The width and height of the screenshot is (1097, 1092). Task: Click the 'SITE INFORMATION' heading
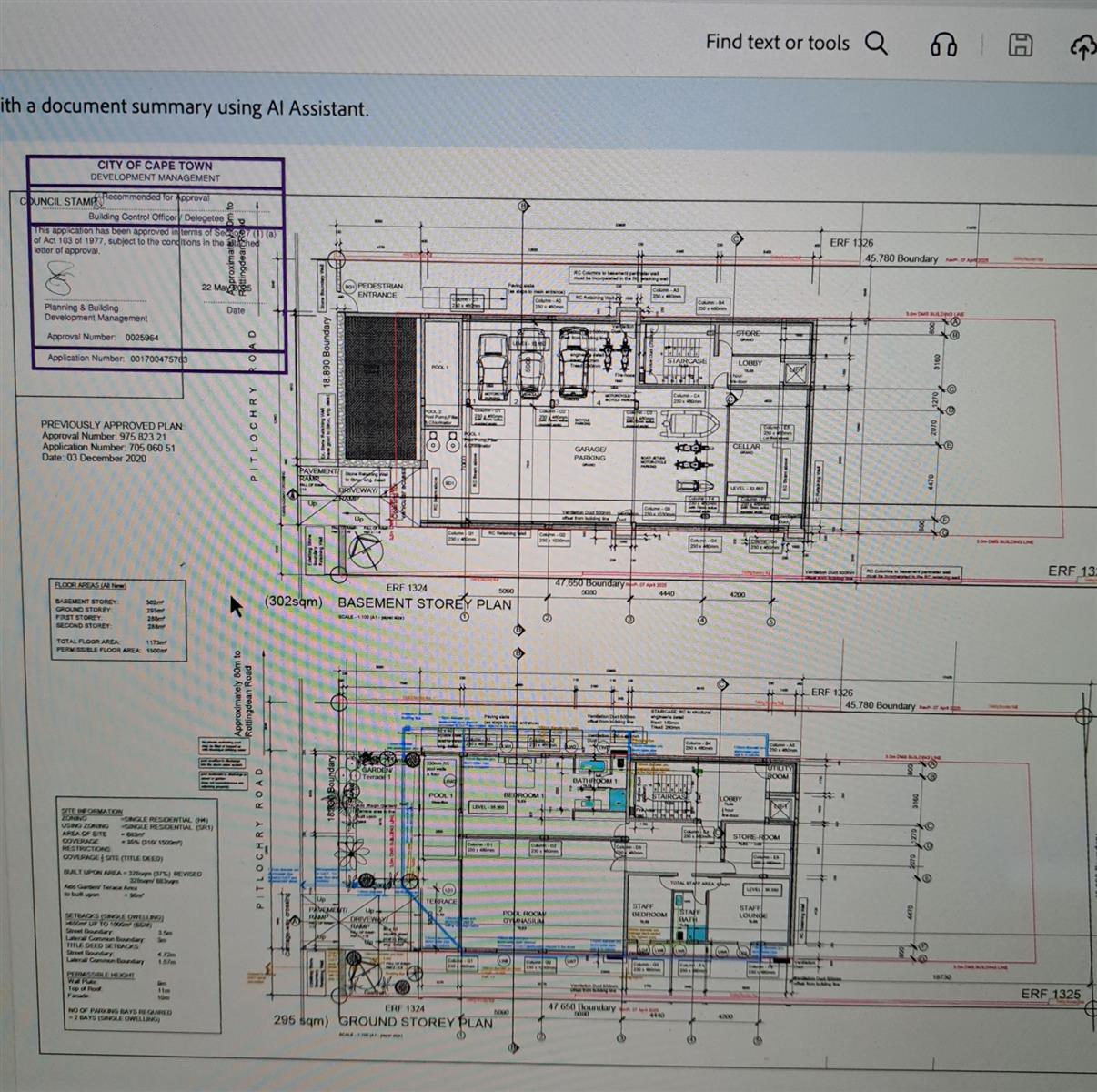[92, 810]
